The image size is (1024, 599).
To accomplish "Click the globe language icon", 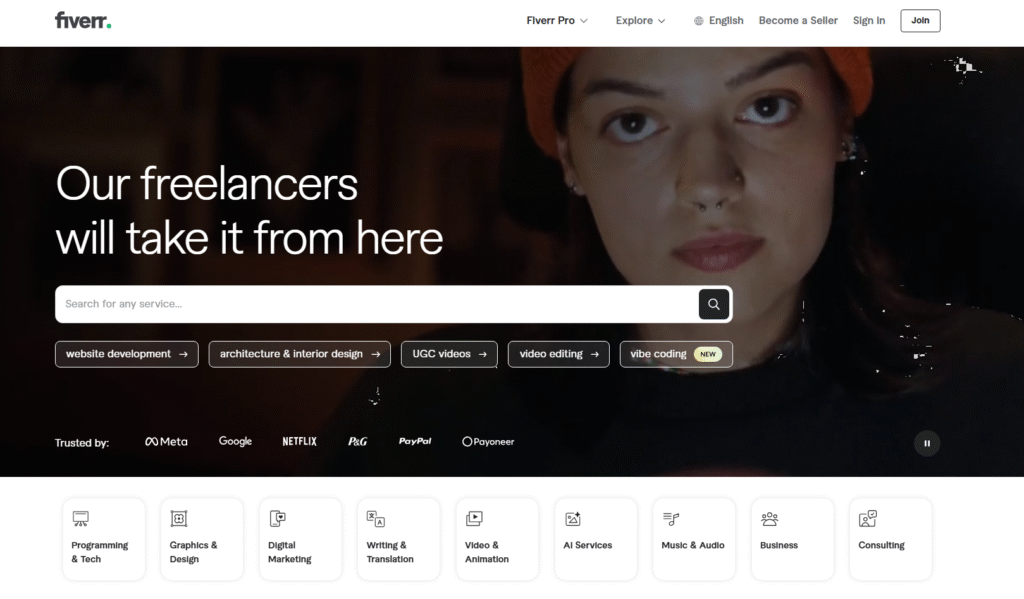I will [x=699, y=21].
